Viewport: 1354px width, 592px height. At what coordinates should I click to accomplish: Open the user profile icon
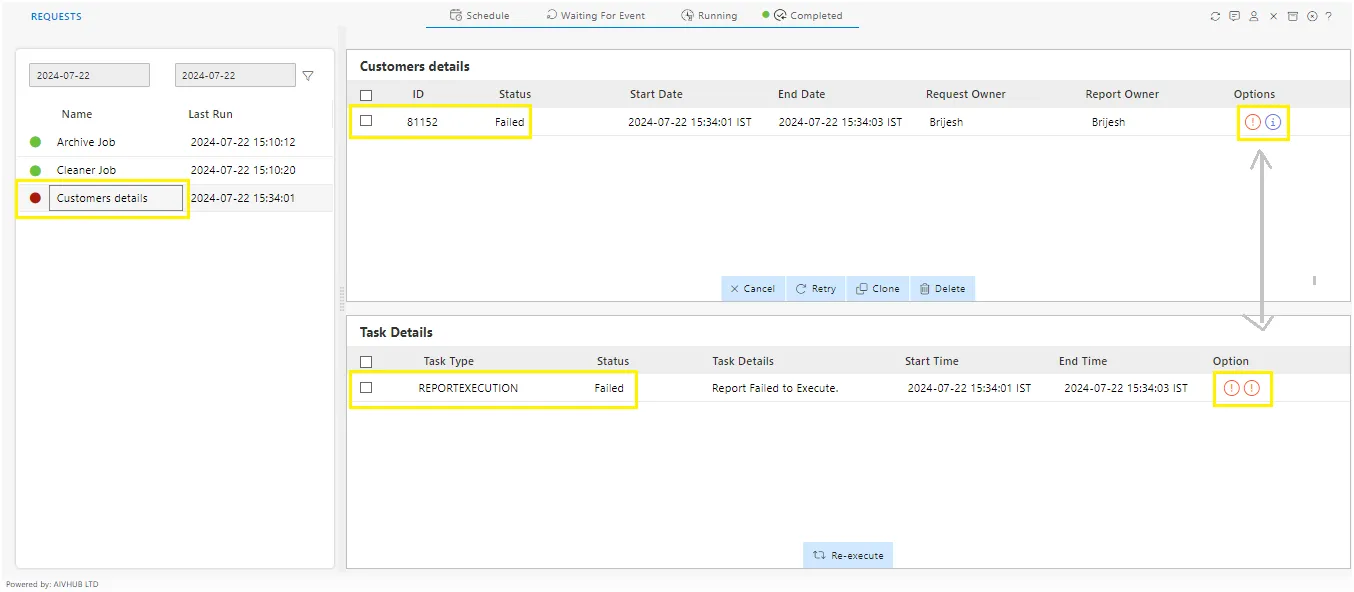coord(1254,16)
